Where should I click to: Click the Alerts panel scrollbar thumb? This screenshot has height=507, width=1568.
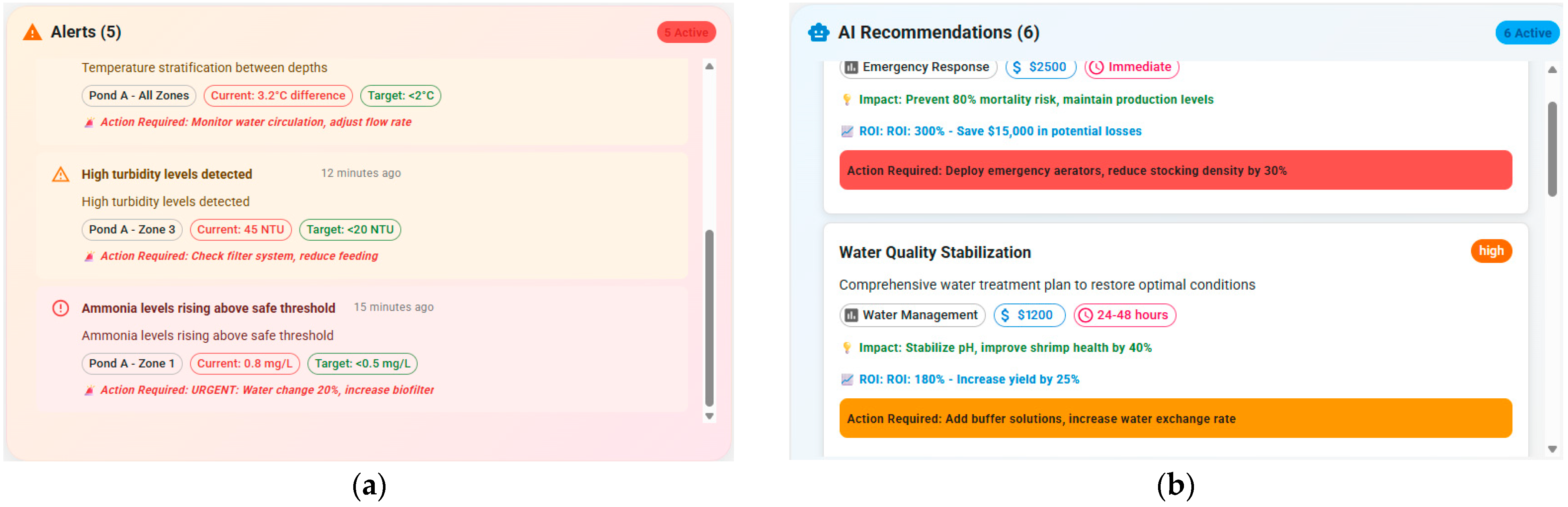pos(709,317)
